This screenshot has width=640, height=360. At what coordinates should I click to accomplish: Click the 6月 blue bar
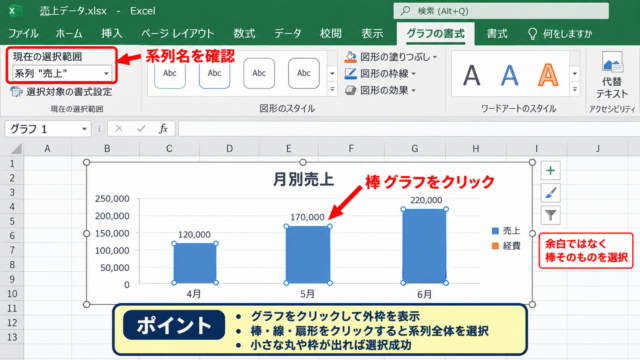[x=424, y=246]
